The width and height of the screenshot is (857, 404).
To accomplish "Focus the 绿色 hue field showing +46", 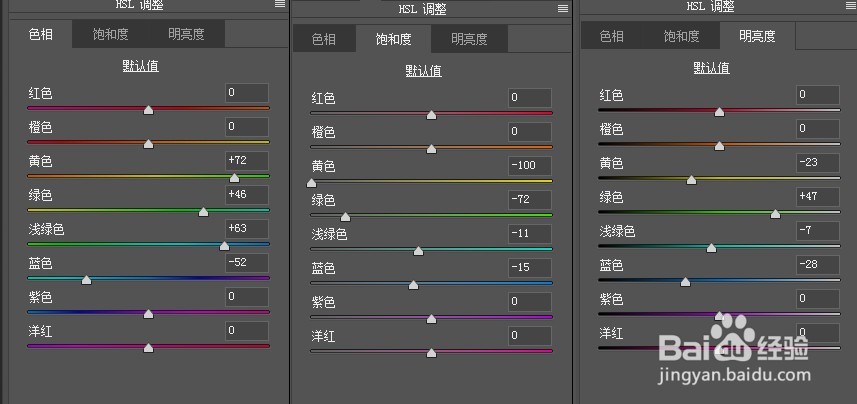I will [246, 195].
